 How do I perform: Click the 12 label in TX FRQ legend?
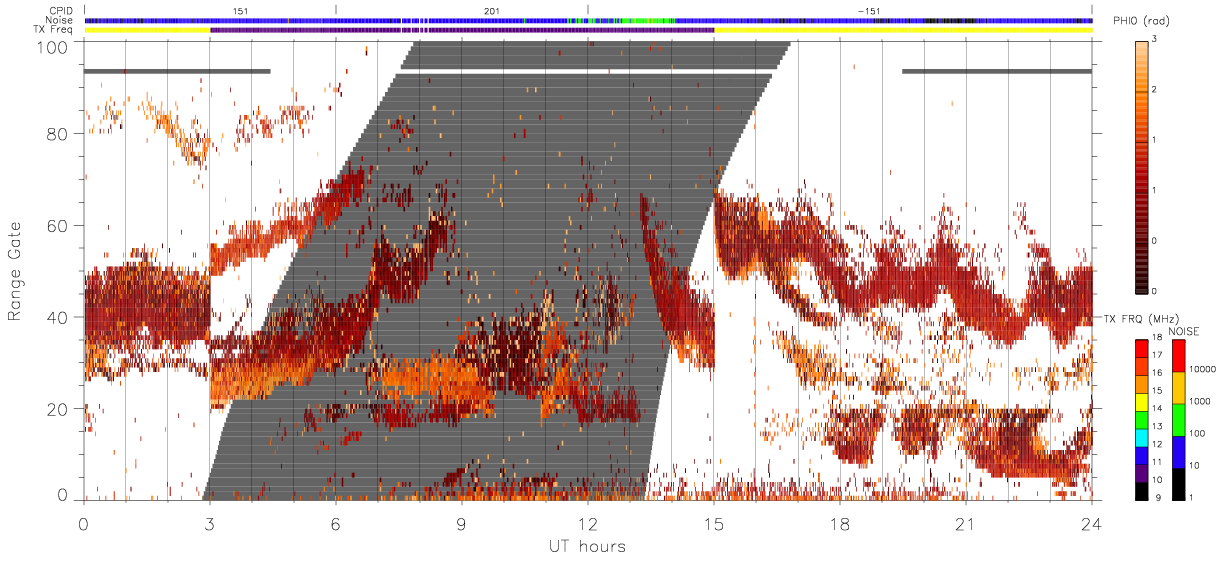tap(1157, 444)
